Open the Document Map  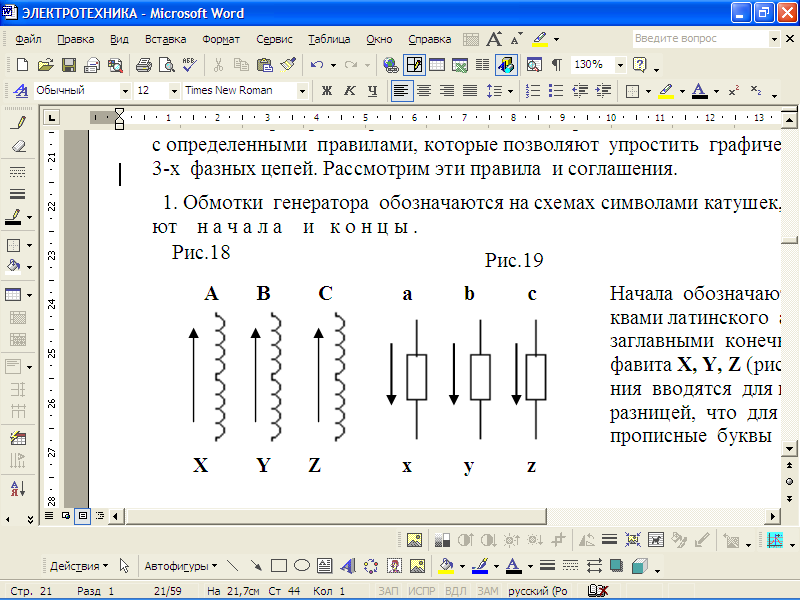click(534, 65)
